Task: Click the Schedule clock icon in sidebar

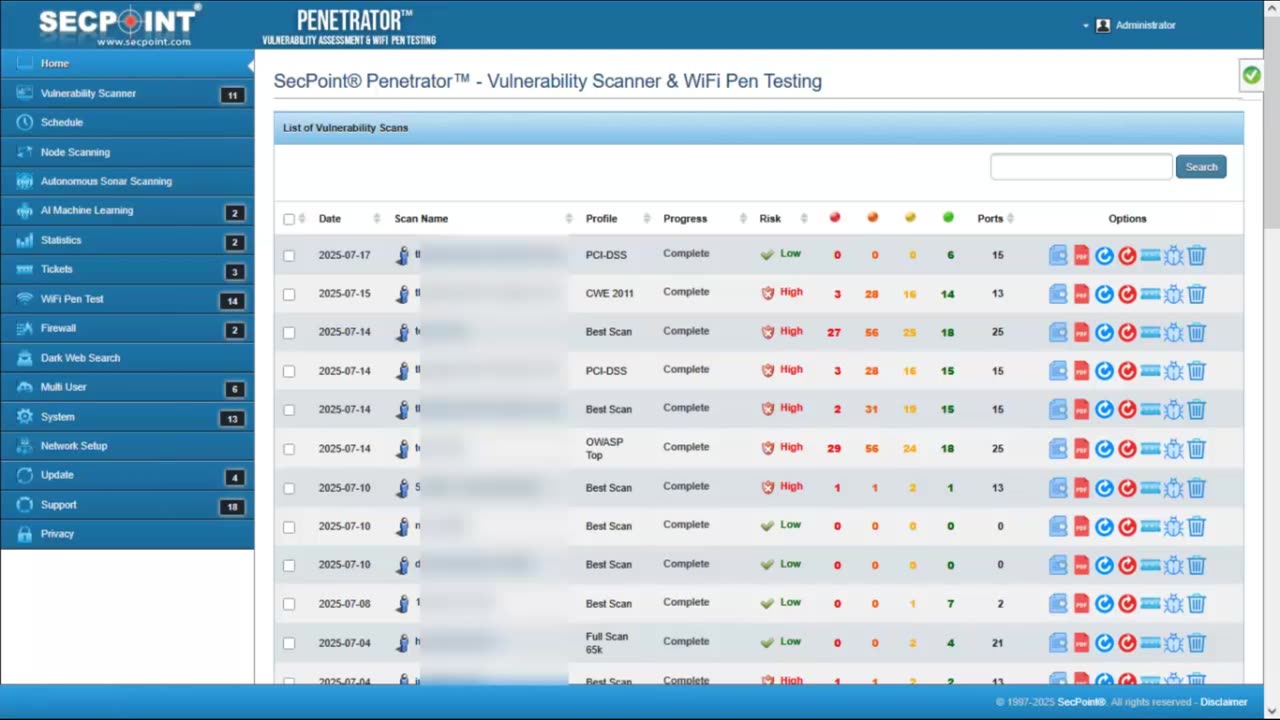Action: 25,122
